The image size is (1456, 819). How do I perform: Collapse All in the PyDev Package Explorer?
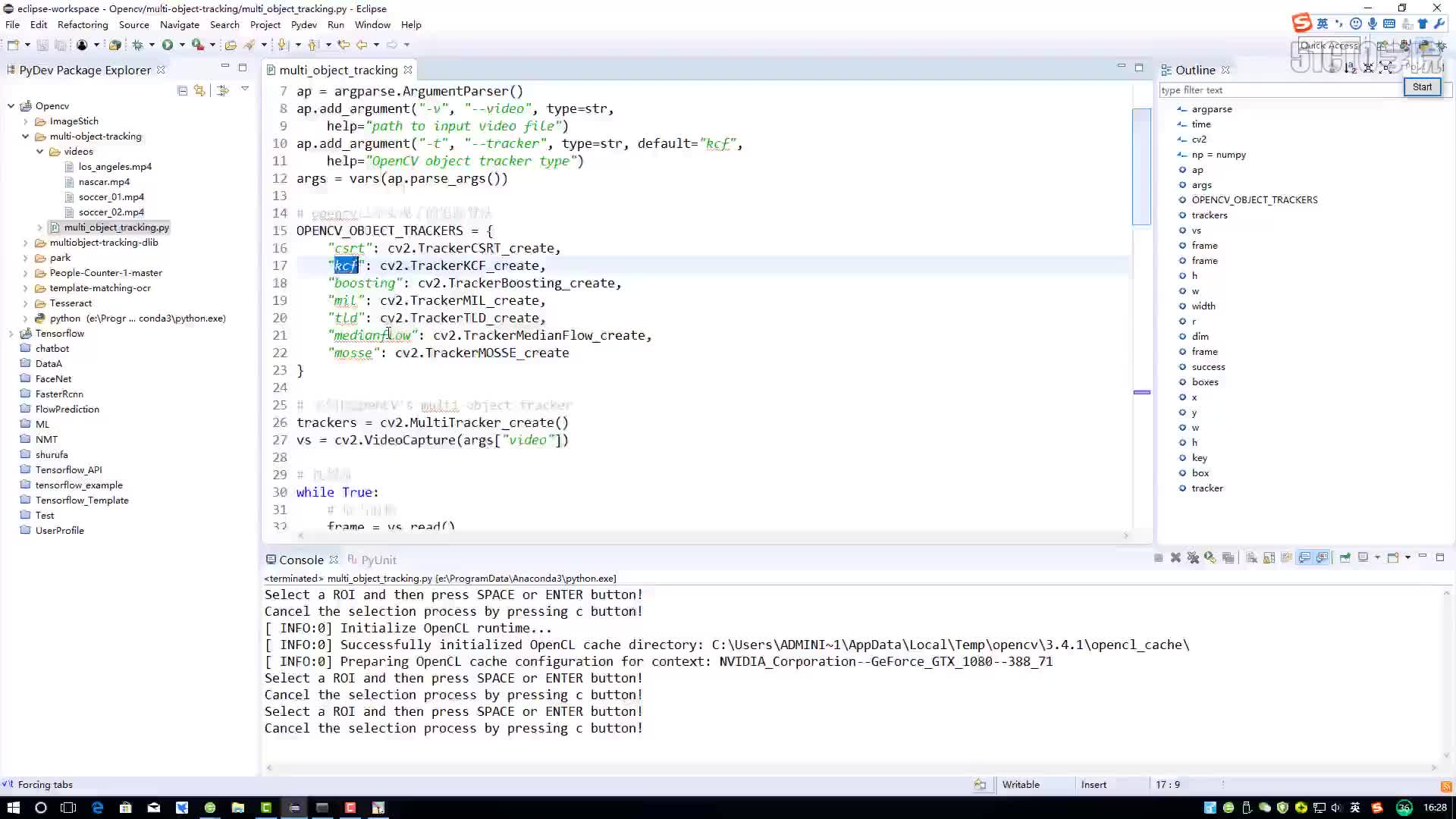(x=182, y=90)
